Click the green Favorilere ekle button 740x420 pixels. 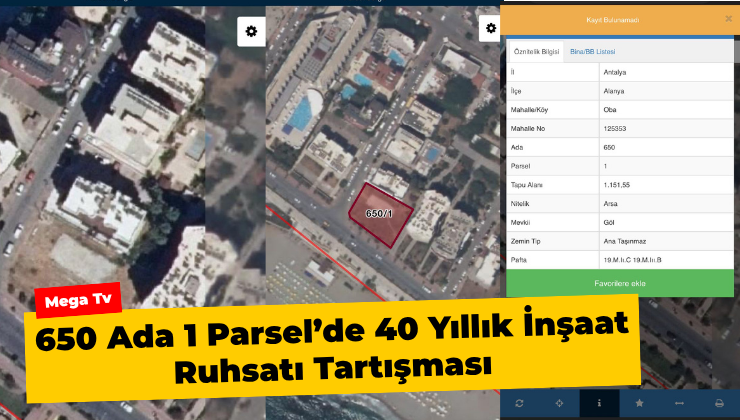click(x=620, y=283)
